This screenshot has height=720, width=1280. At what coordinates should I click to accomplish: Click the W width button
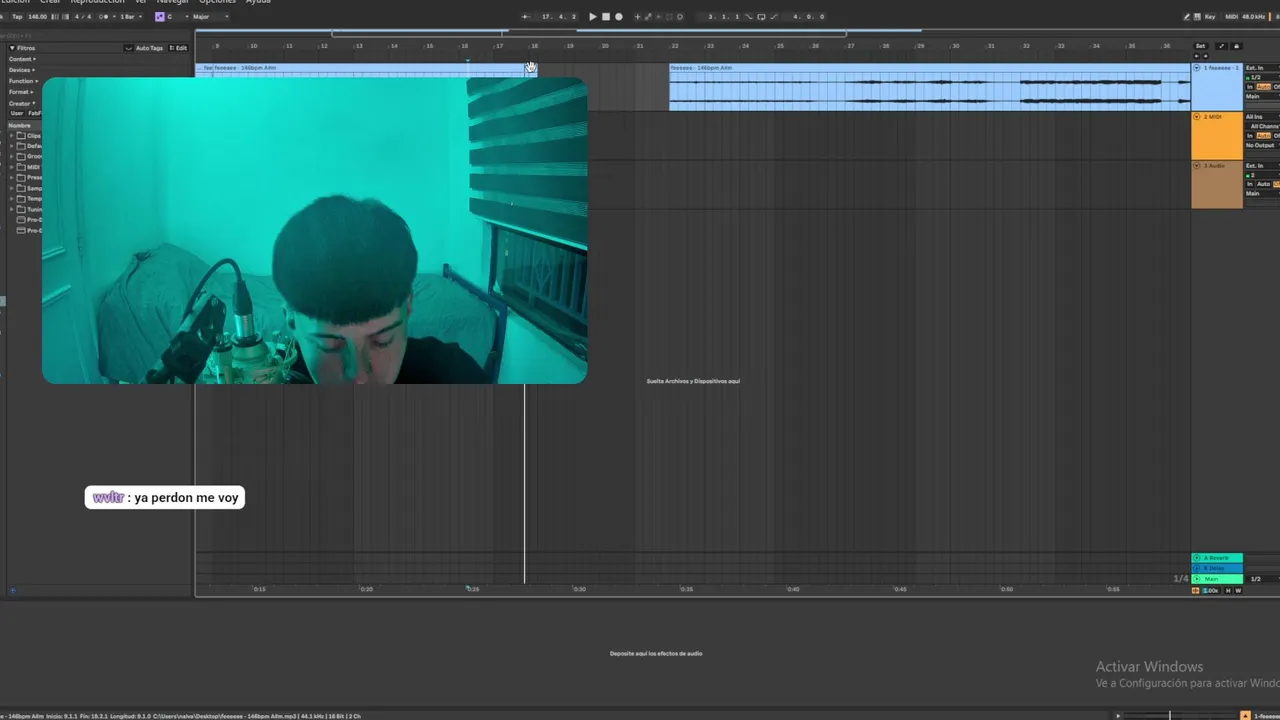pos(1238,591)
